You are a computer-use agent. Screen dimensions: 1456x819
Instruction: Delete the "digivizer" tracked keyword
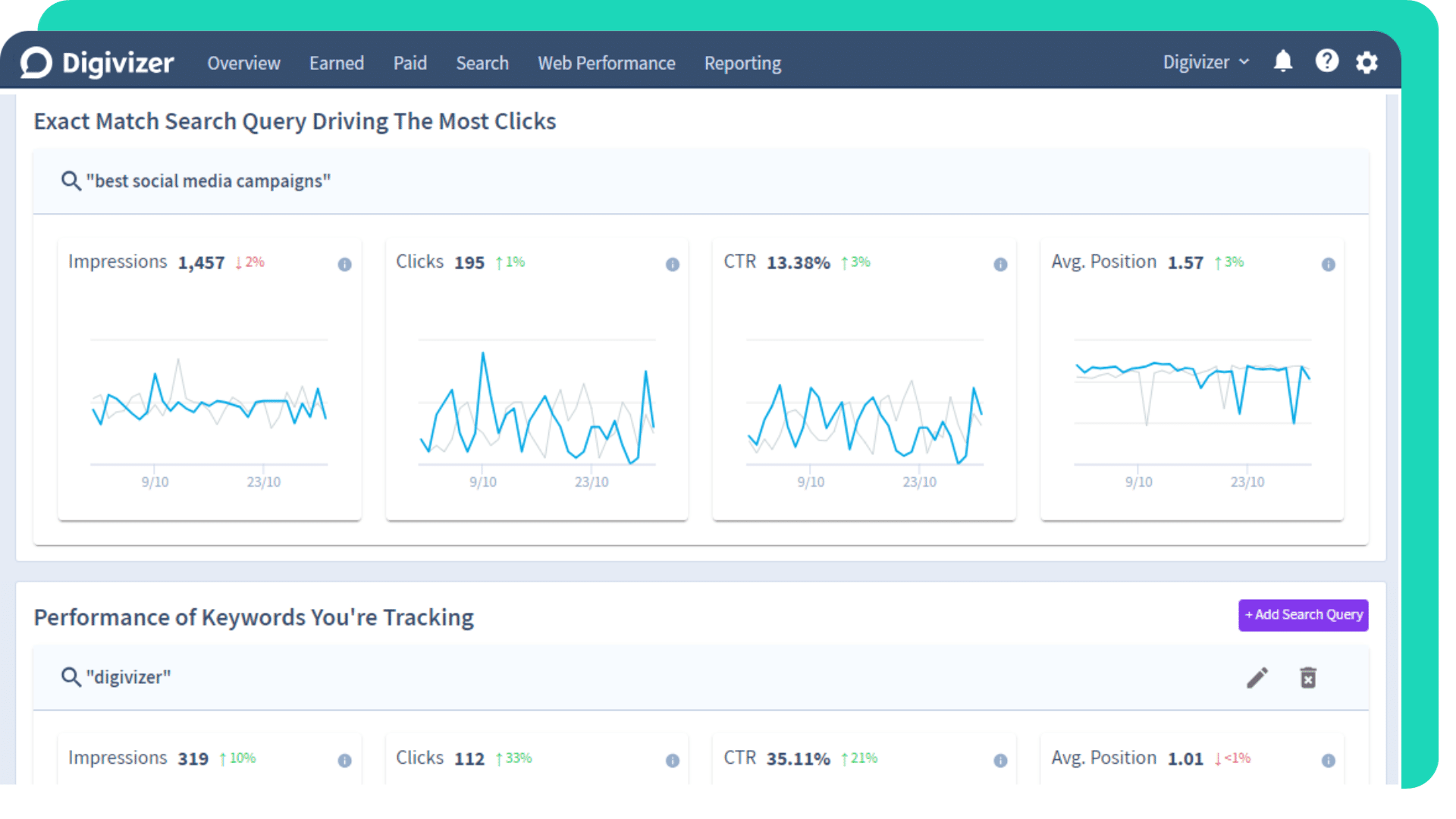[1308, 677]
